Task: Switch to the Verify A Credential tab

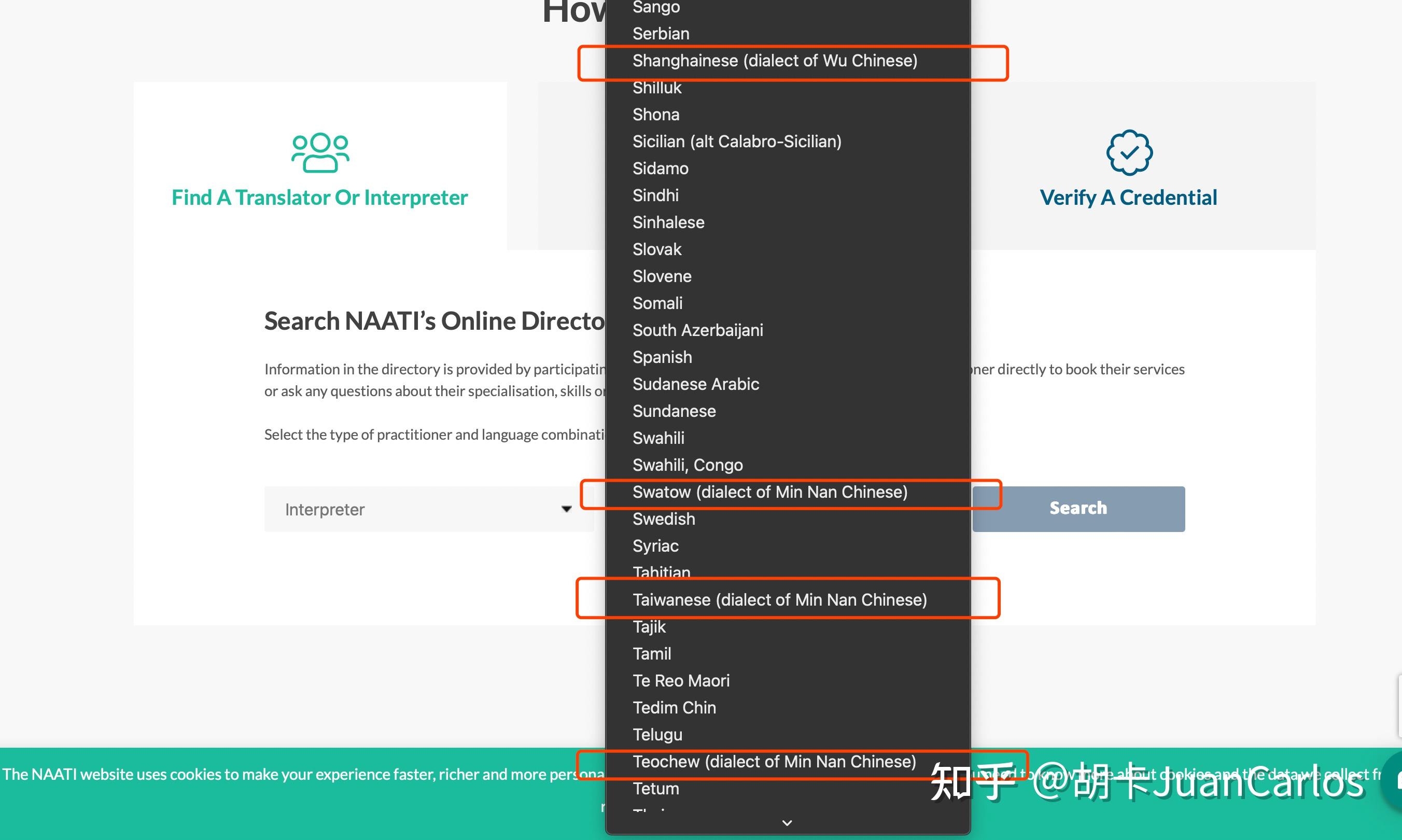Action: click(1128, 198)
